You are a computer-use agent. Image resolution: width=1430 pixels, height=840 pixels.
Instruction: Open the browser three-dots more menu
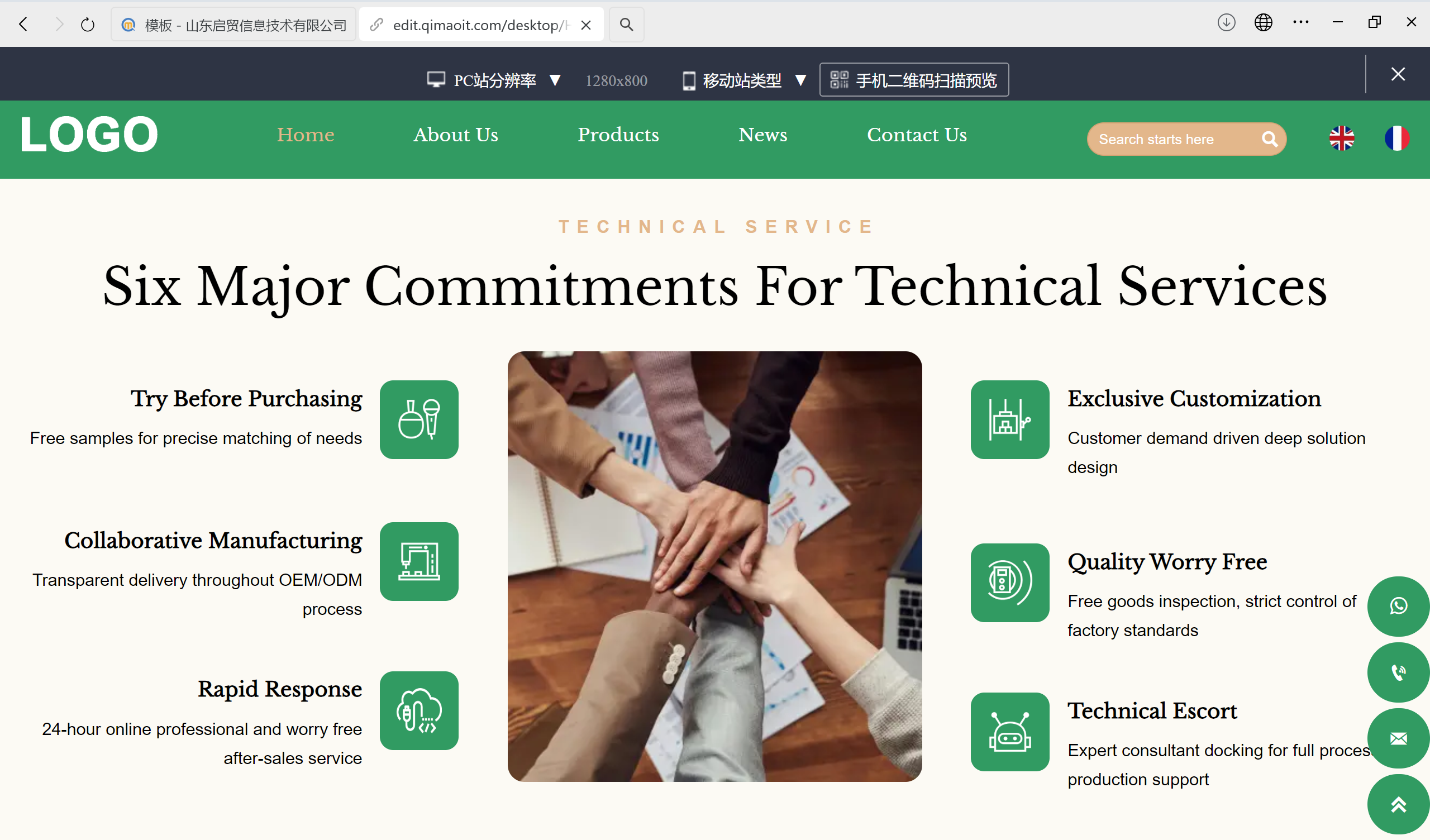(1300, 23)
